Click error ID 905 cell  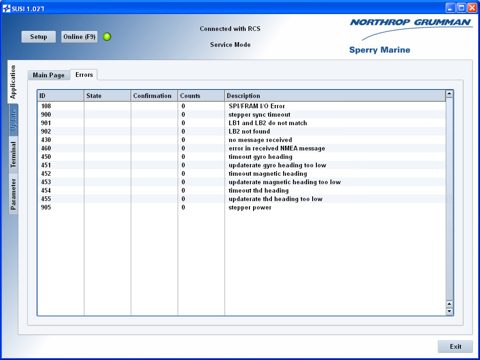pos(60,207)
